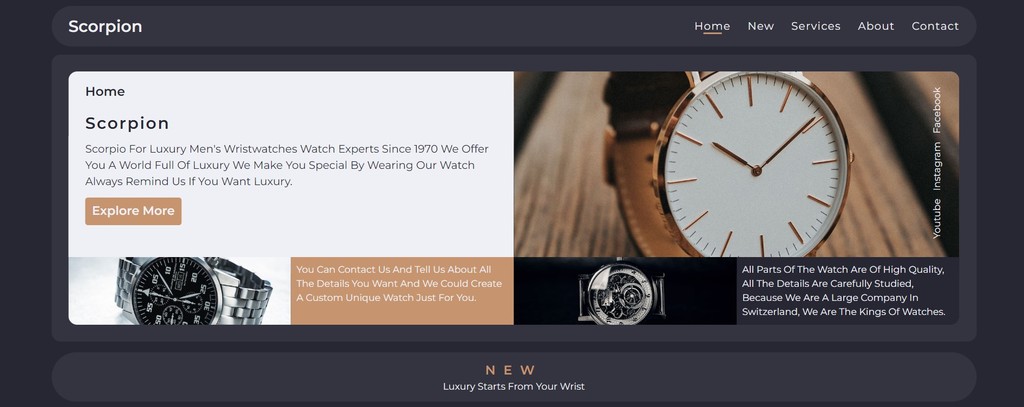This screenshot has width=1024, height=407.
Task: Open the Contact page link
Action: click(x=935, y=26)
